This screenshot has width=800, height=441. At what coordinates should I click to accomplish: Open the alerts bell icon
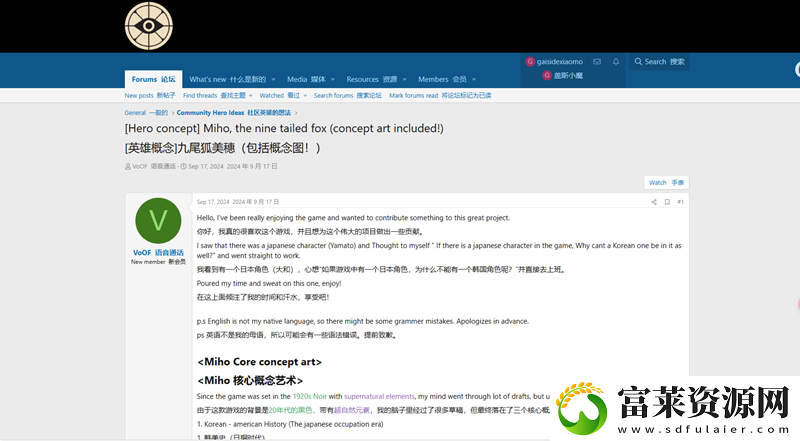tap(616, 61)
